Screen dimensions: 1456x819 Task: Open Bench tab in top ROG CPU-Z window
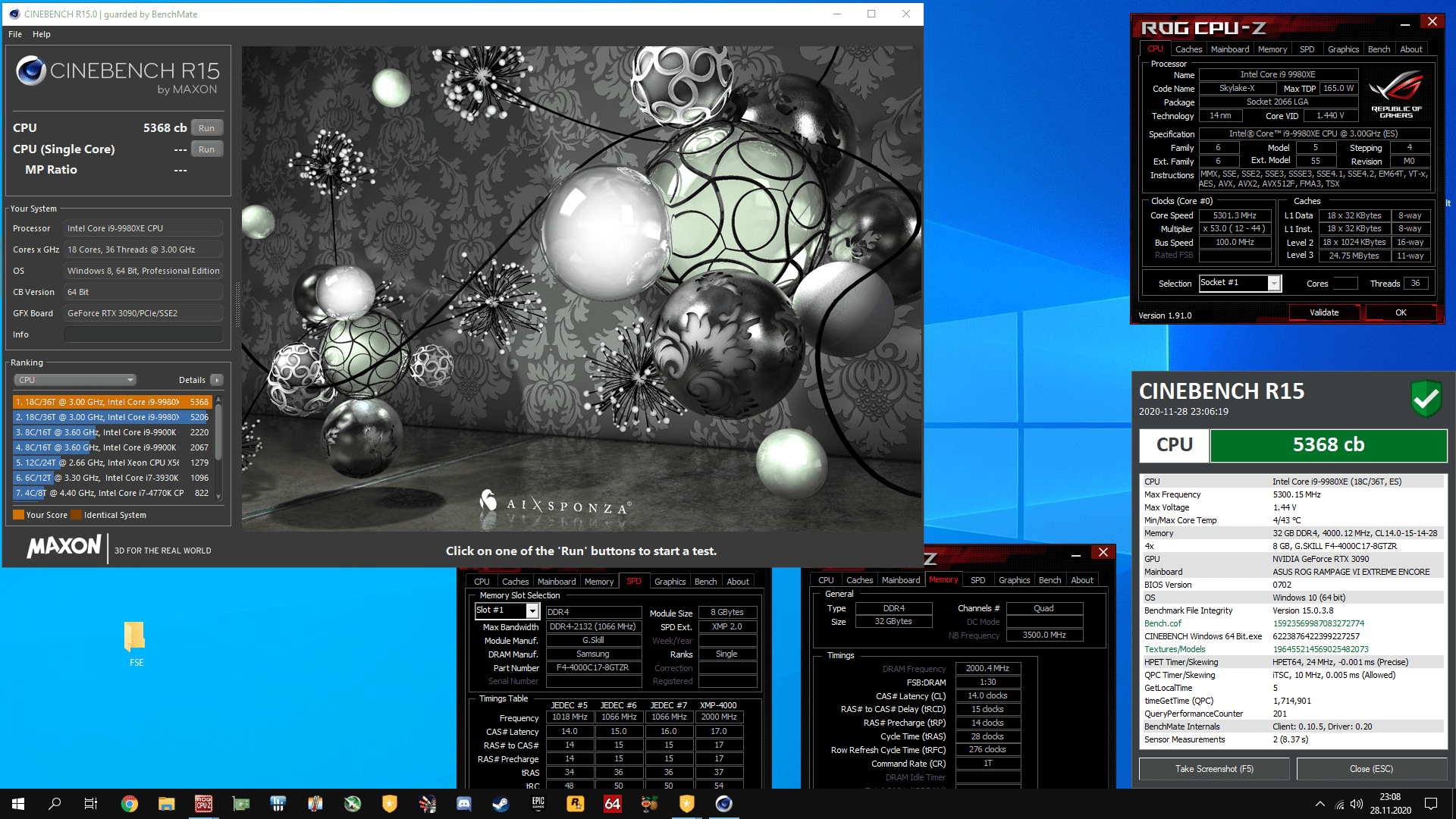point(1379,49)
